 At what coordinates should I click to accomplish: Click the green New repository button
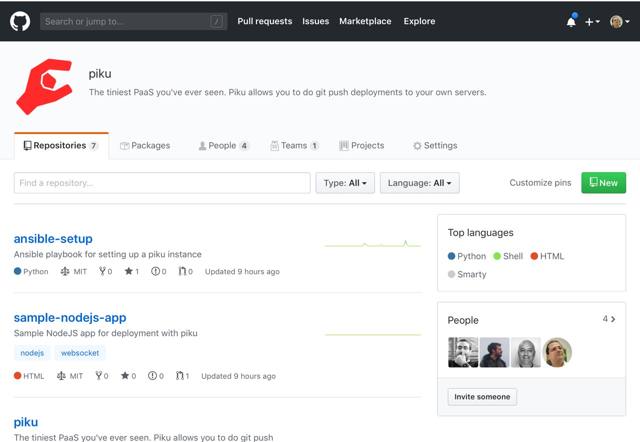click(603, 183)
